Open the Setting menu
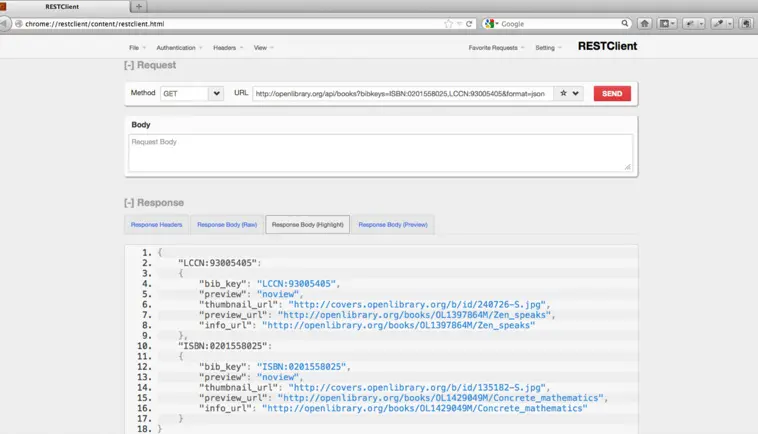This screenshot has width=758, height=434. (x=548, y=47)
